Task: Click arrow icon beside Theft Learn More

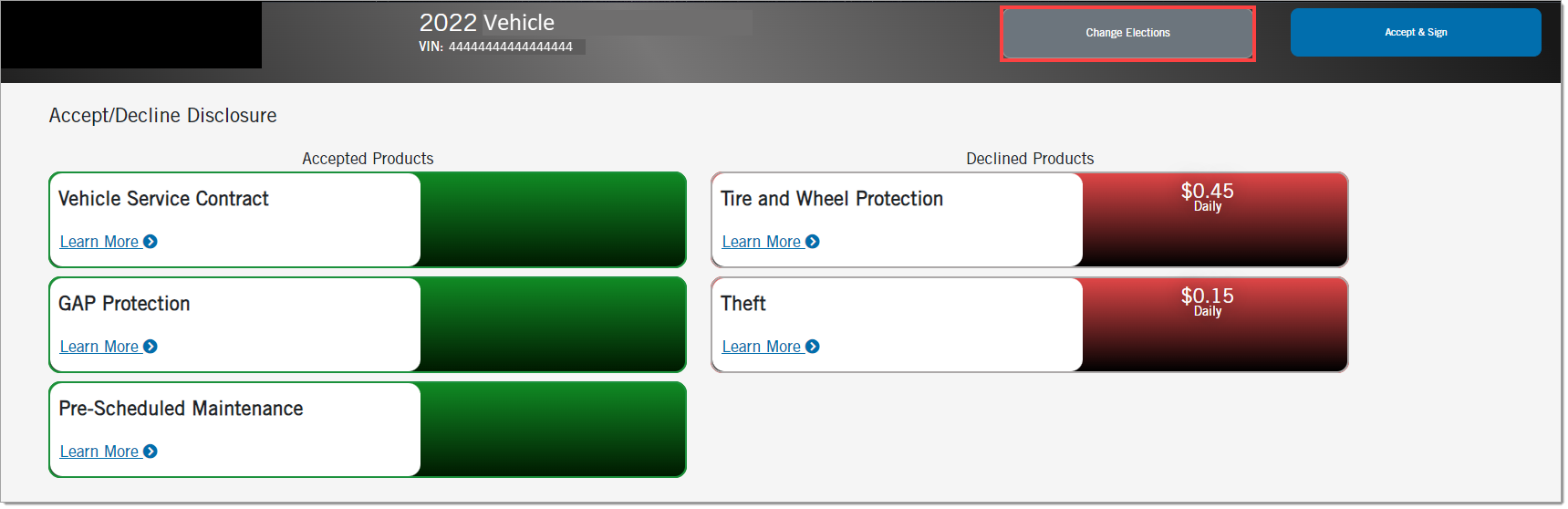Action: [813, 347]
